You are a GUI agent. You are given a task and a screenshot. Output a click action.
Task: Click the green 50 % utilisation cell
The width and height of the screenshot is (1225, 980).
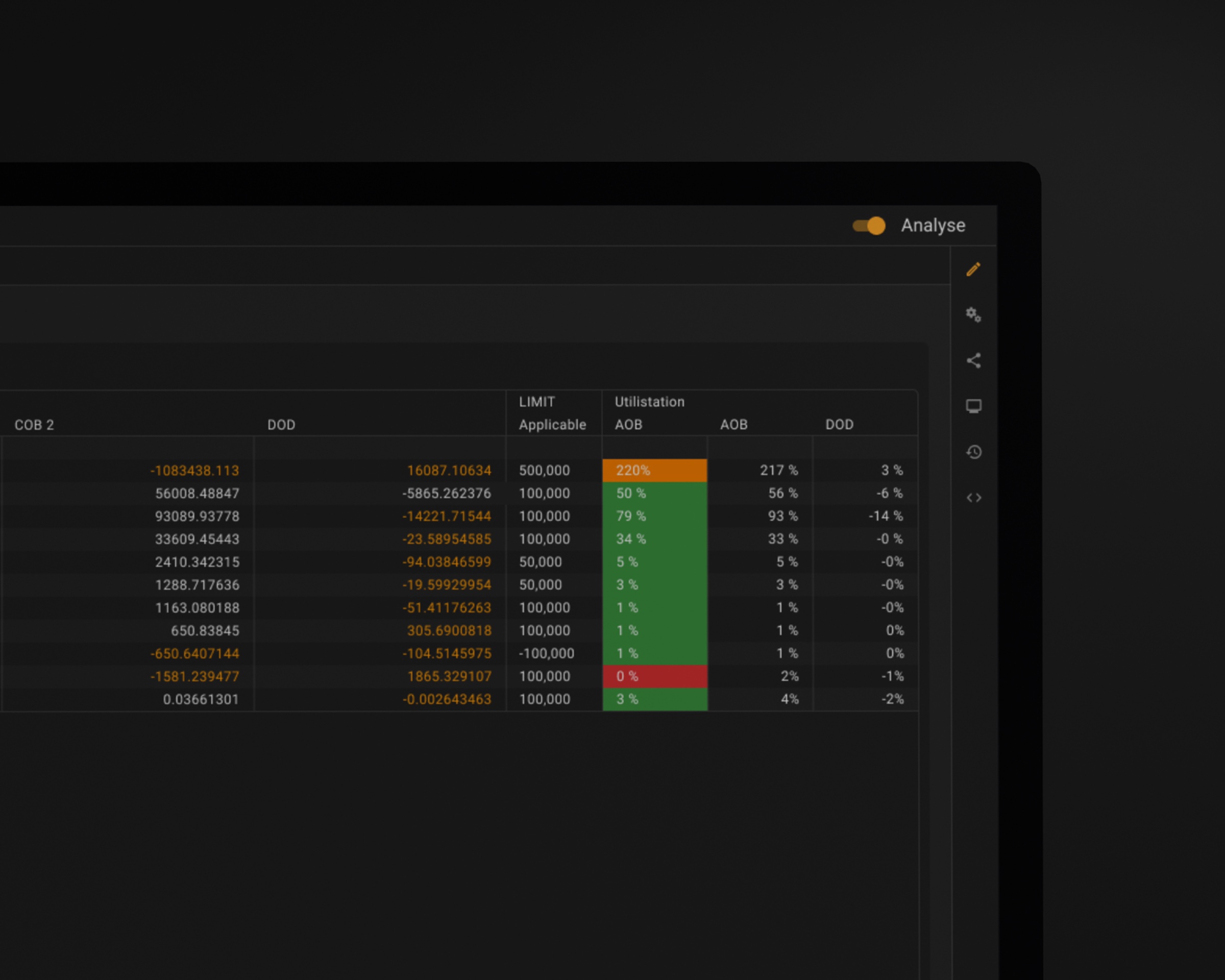pos(654,493)
